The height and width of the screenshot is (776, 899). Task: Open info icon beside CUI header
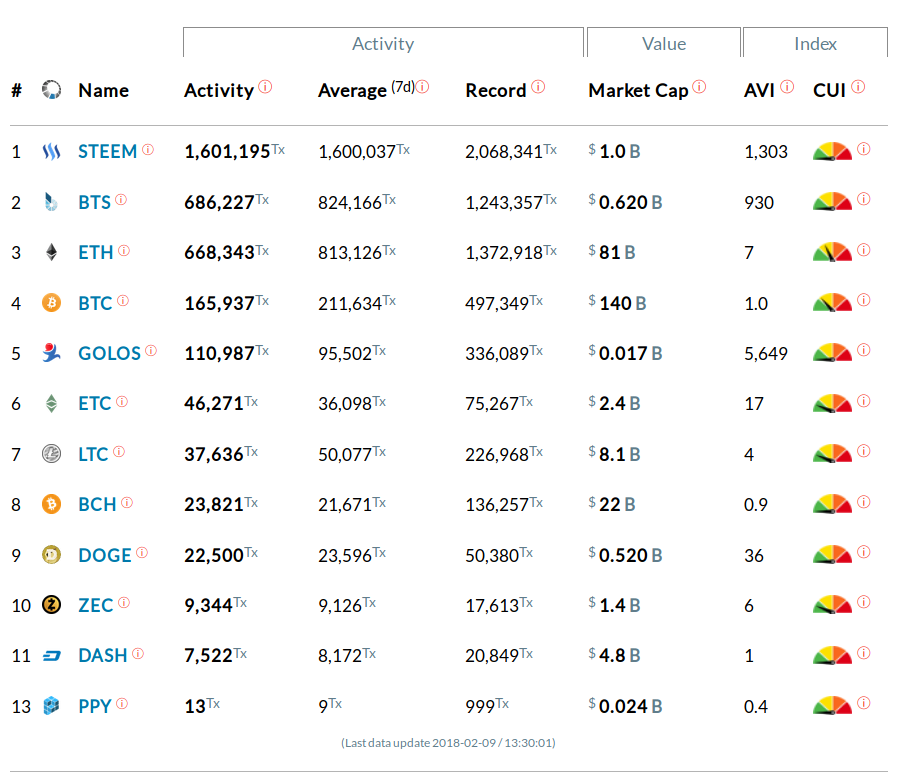point(858,87)
